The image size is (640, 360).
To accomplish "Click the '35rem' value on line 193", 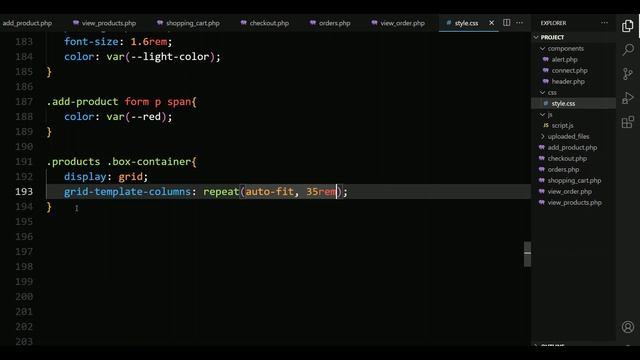I will [321, 191].
